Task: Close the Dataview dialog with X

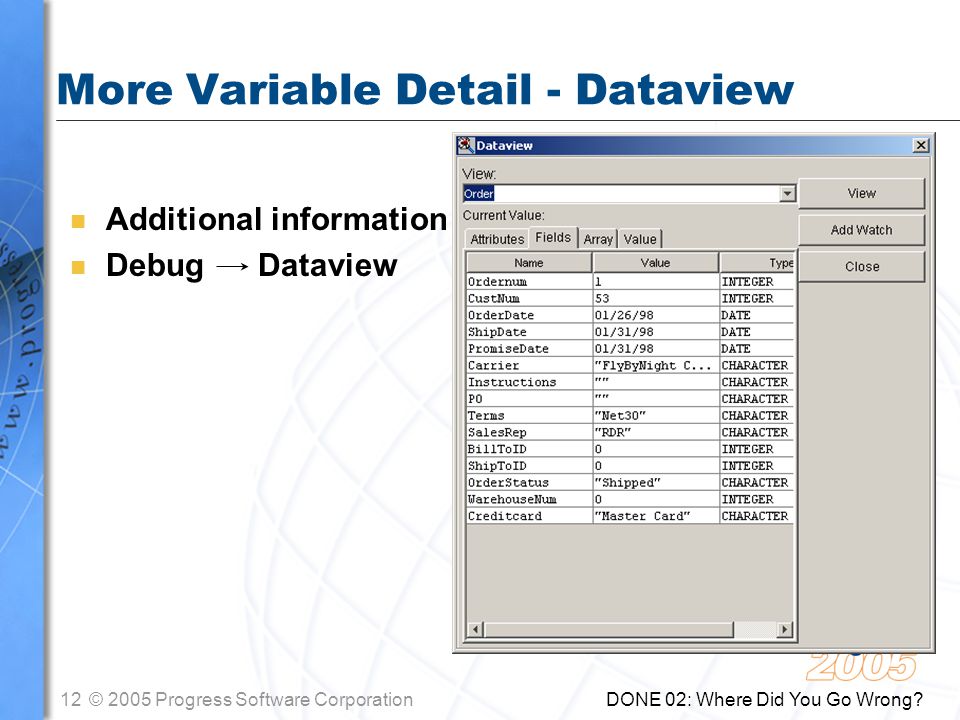Action: point(920,145)
